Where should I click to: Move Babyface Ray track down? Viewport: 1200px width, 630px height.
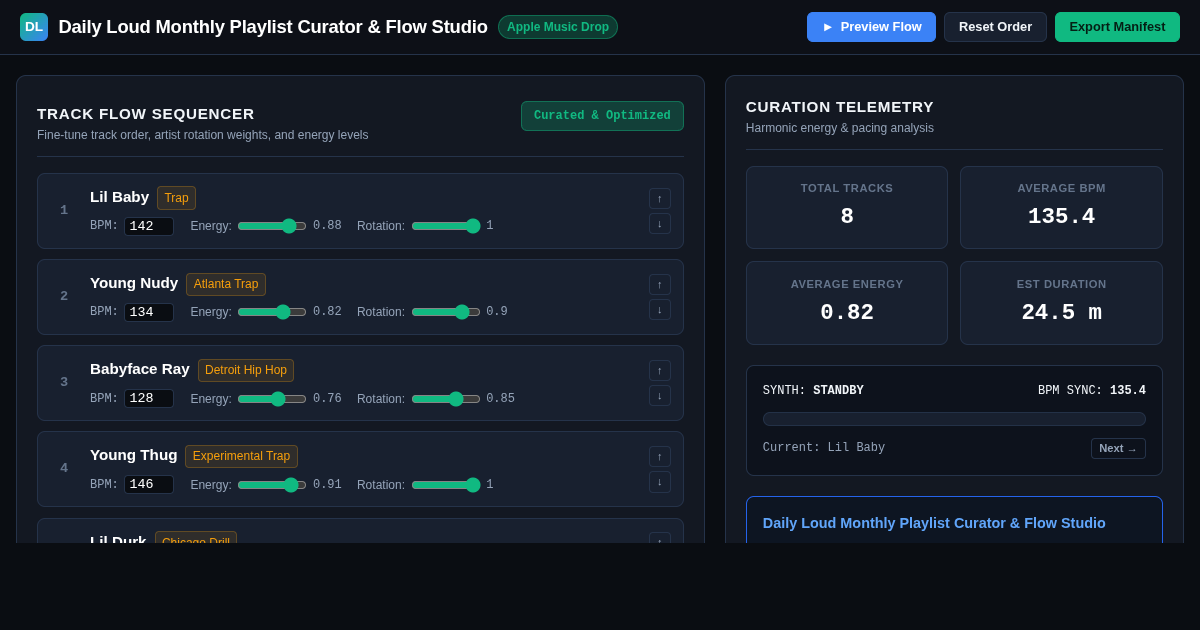[660, 396]
